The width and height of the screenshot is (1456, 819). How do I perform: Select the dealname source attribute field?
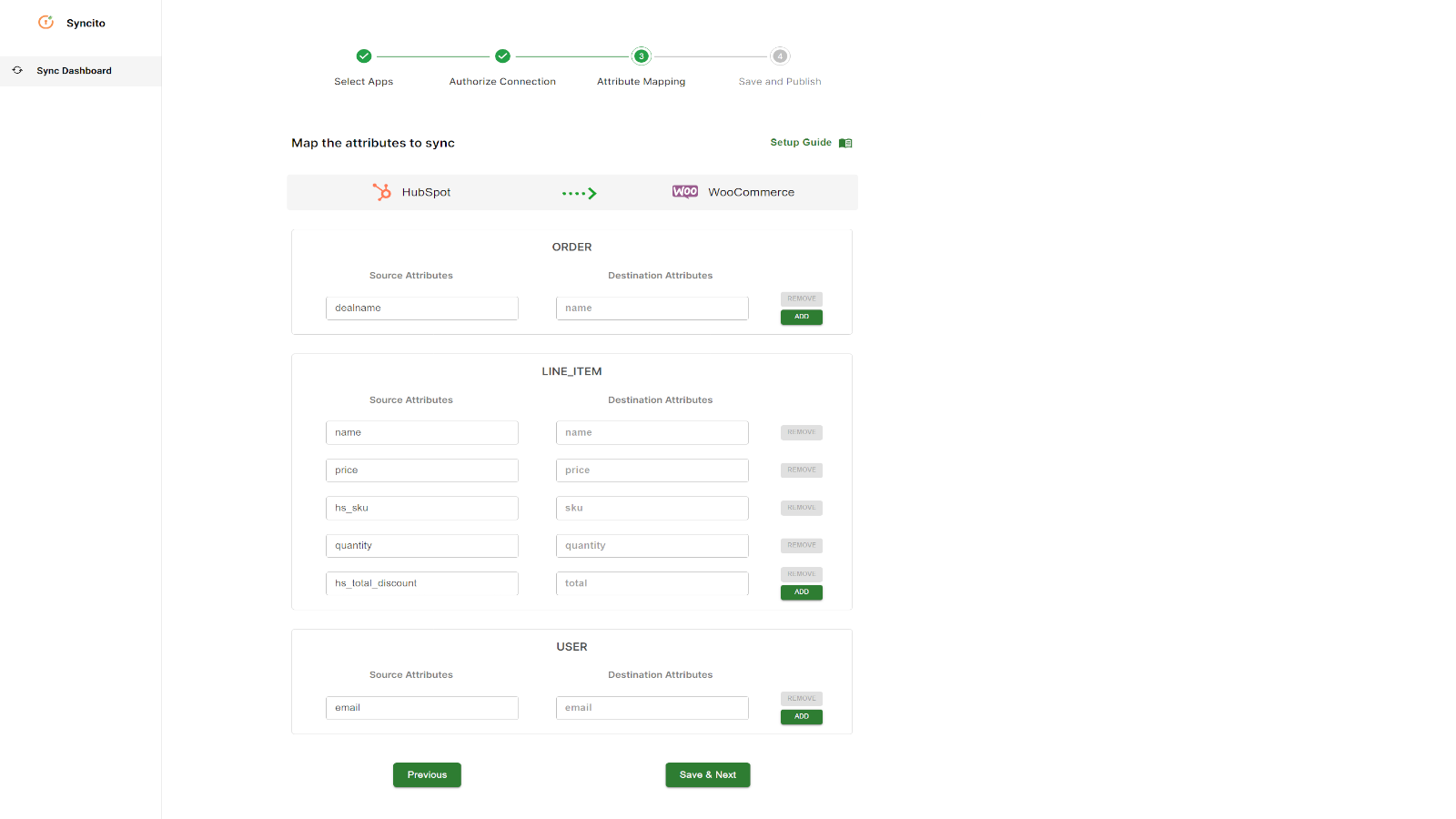click(x=421, y=308)
